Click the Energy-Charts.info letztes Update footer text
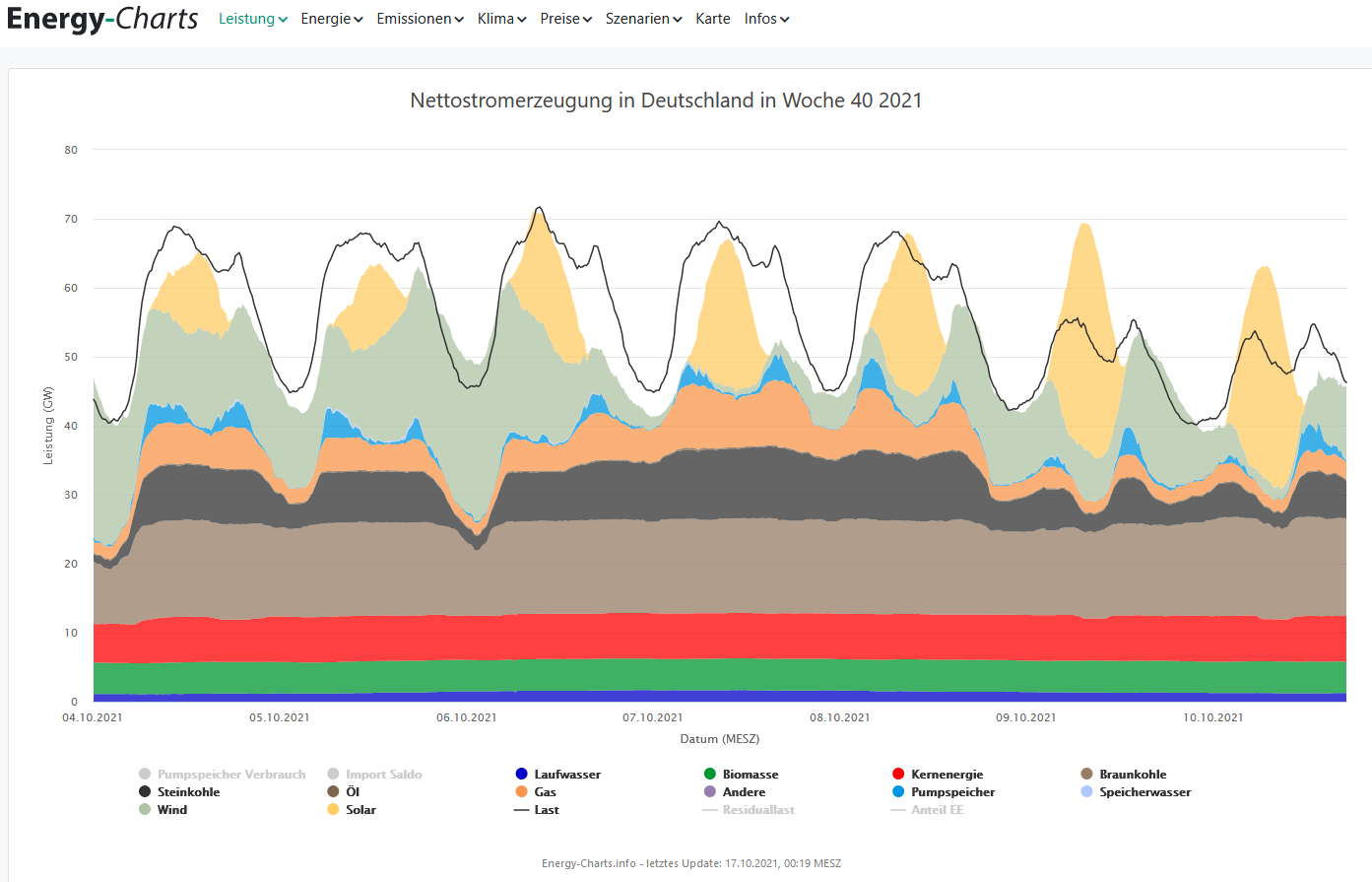This screenshot has height=882, width=1372. [691, 863]
